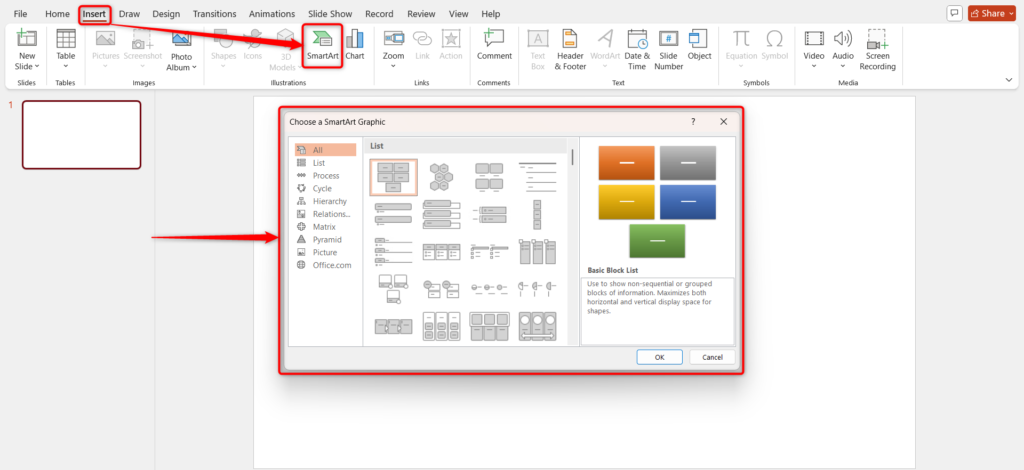Choose the Process category
The image size is (1024, 470).
pos(325,176)
